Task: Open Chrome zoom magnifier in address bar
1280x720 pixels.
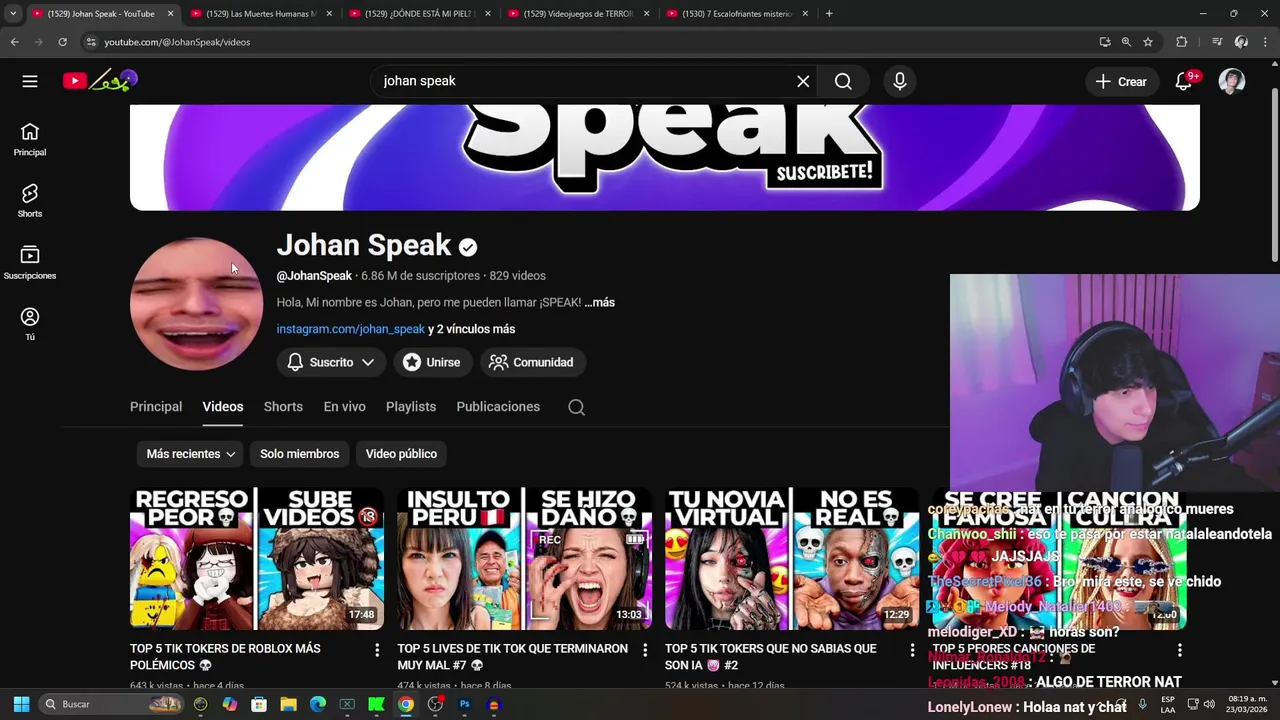Action: point(1126,42)
